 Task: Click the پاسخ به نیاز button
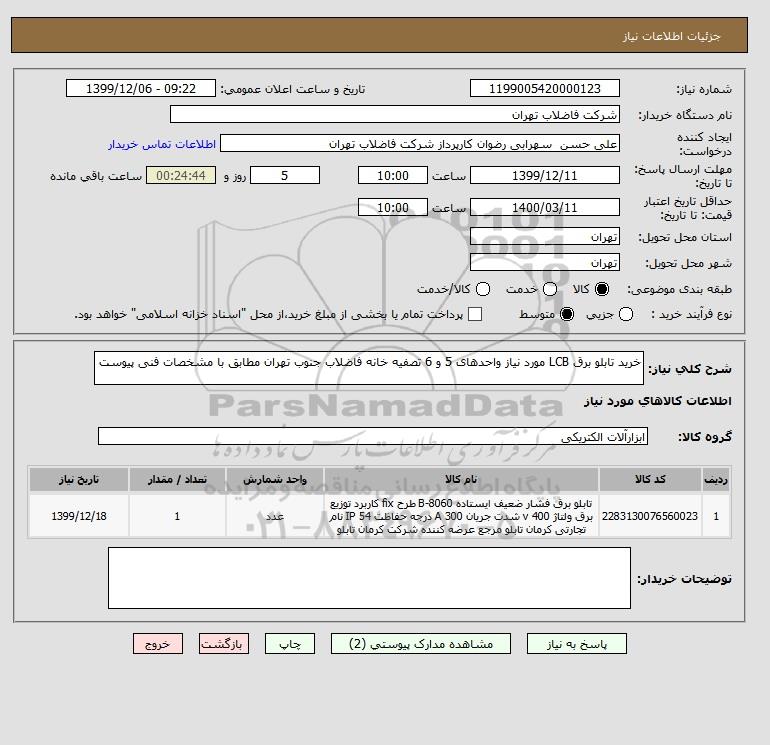pyautogui.click(x=577, y=644)
